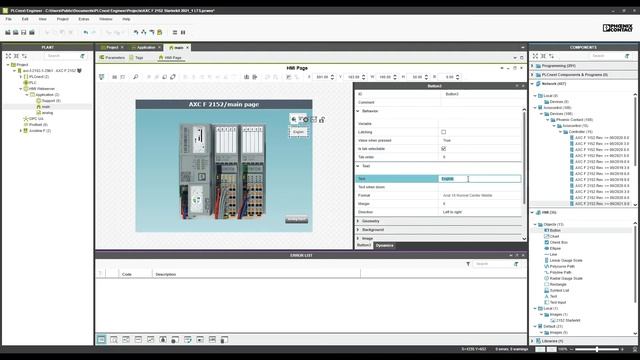Toggle Is tab selectable checkbox
Viewport: 640px width, 360px height.
pos(444,149)
